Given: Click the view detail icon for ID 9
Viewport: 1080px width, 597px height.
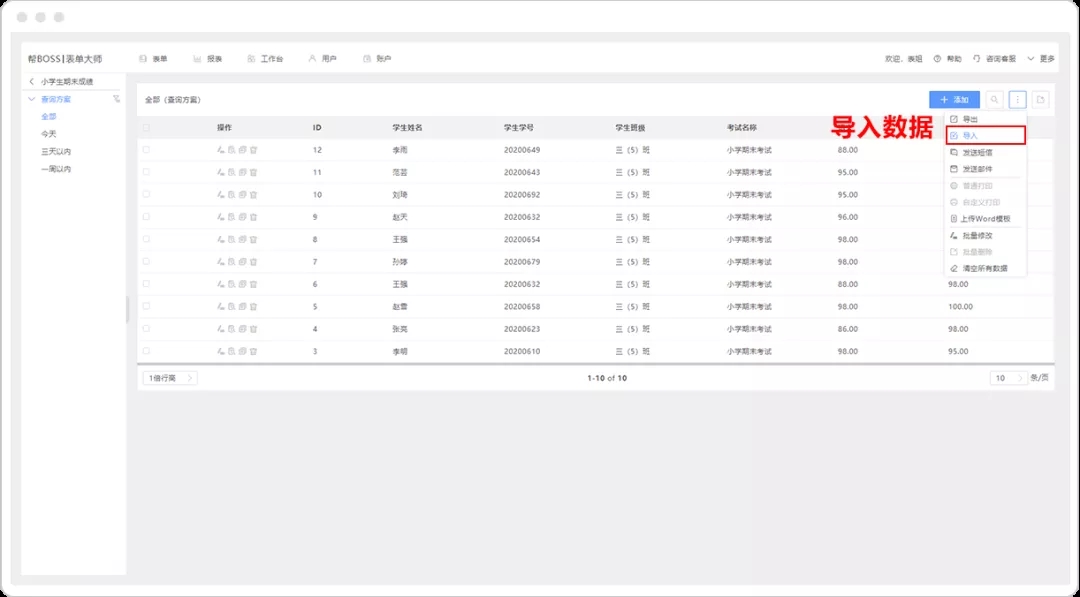Looking at the screenshot, I should pyautogui.click(x=231, y=217).
